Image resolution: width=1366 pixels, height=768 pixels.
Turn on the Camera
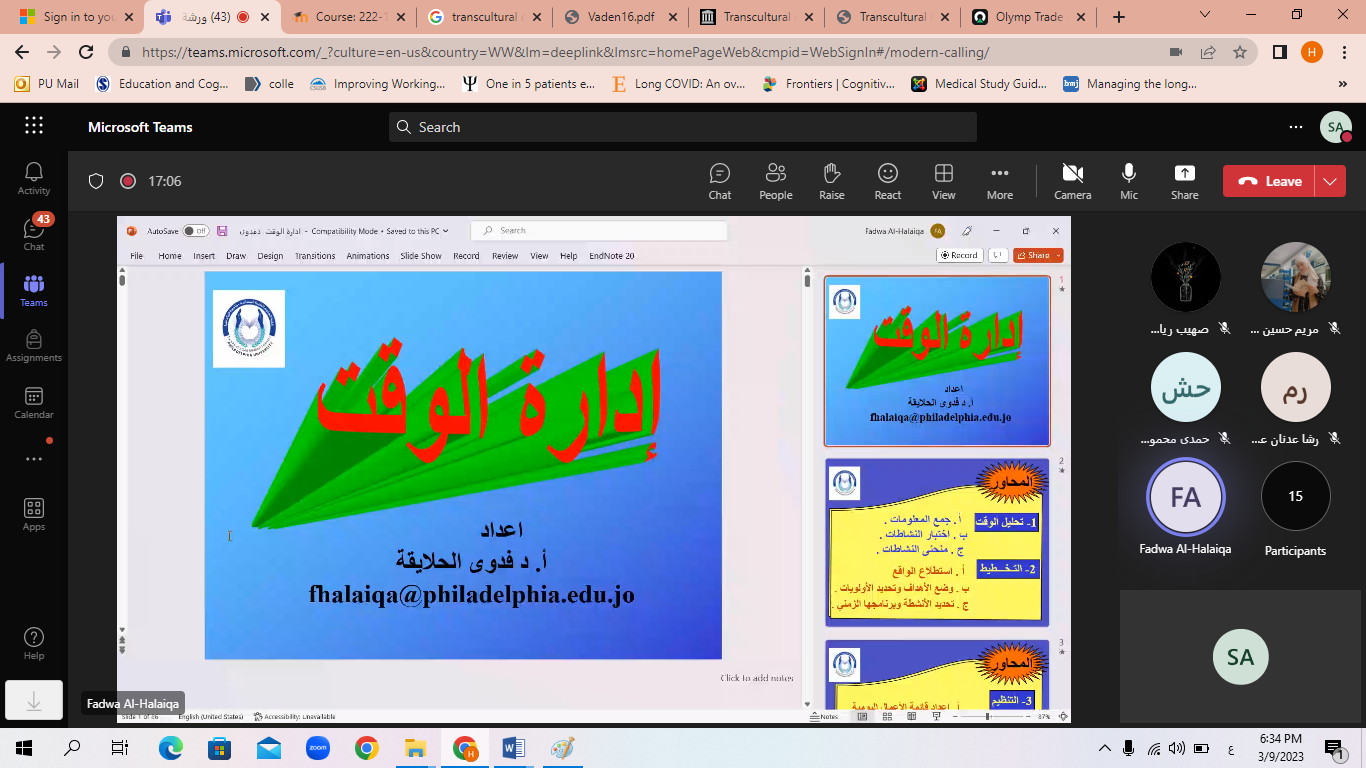click(x=1072, y=181)
